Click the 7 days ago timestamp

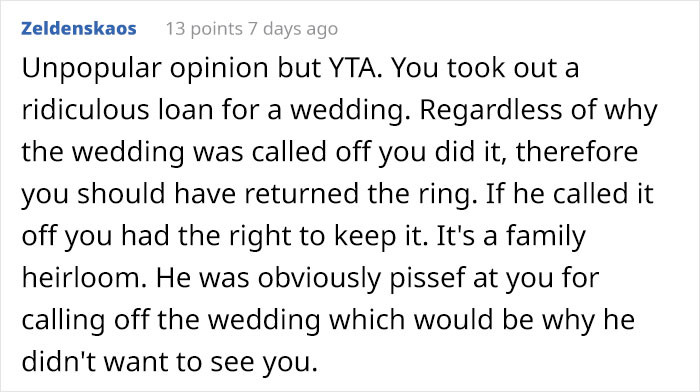pyautogui.click(x=293, y=29)
